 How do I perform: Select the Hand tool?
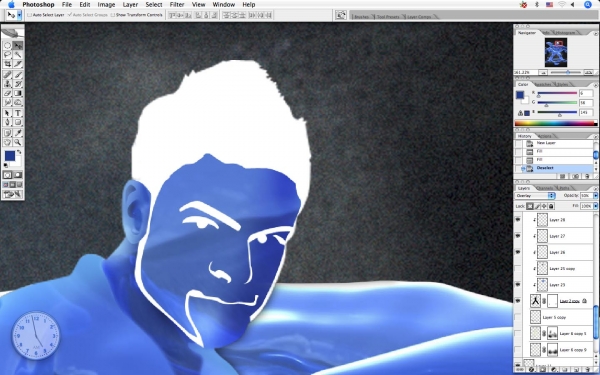tap(7, 142)
